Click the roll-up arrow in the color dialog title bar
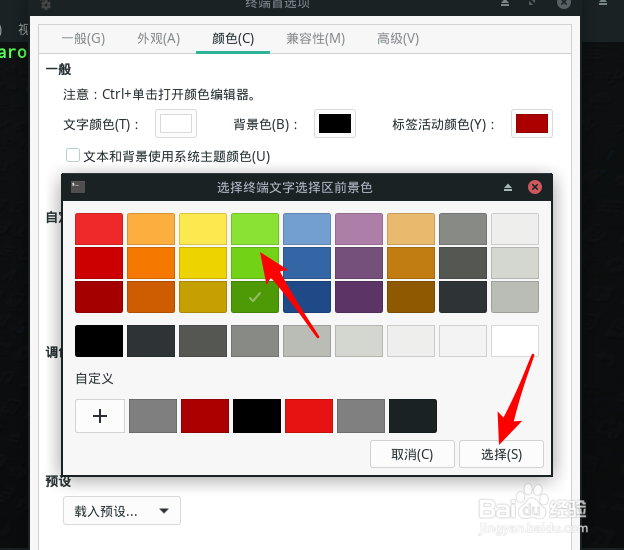 pyautogui.click(x=508, y=187)
